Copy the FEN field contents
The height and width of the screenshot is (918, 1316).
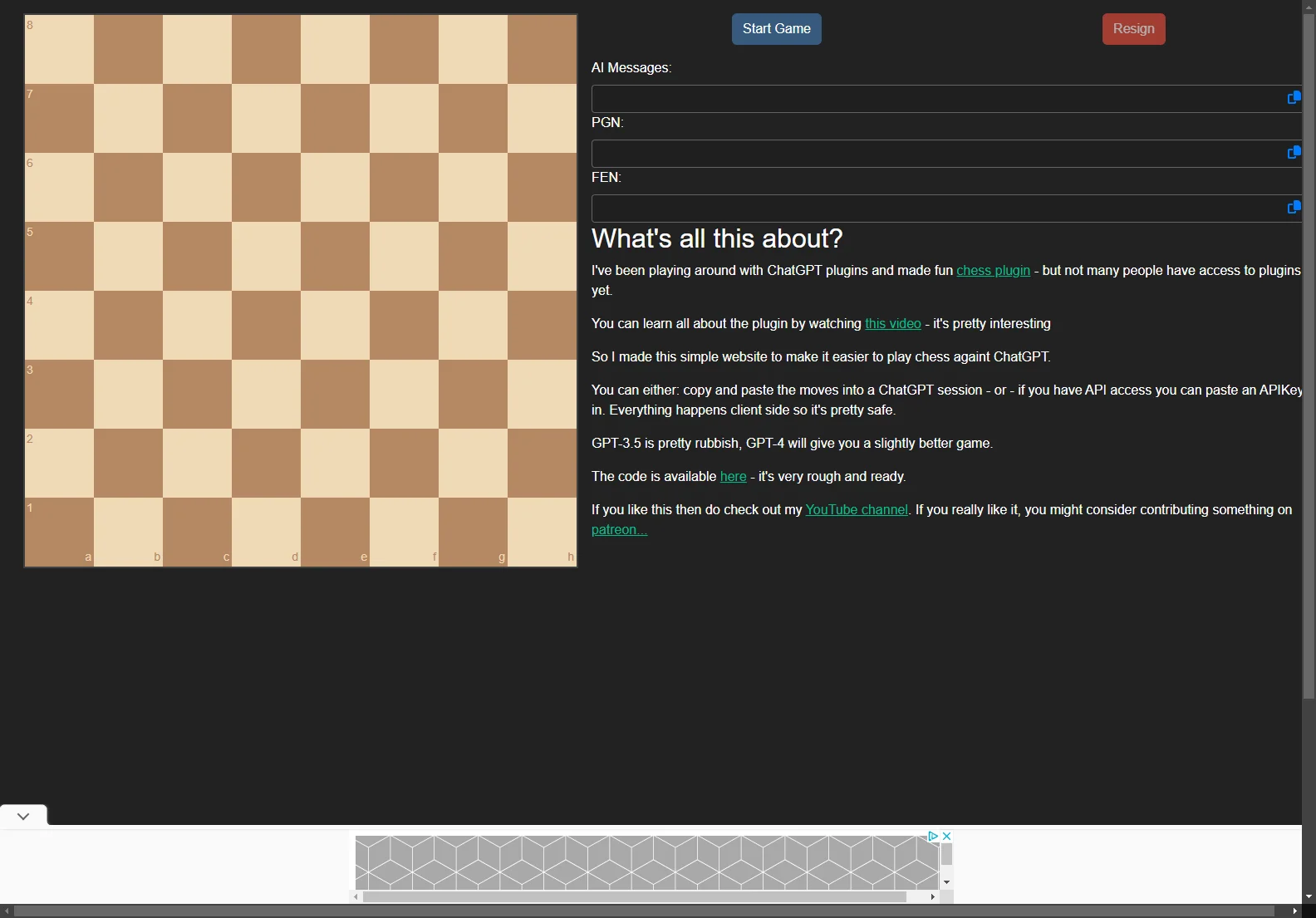[1294, 208]
